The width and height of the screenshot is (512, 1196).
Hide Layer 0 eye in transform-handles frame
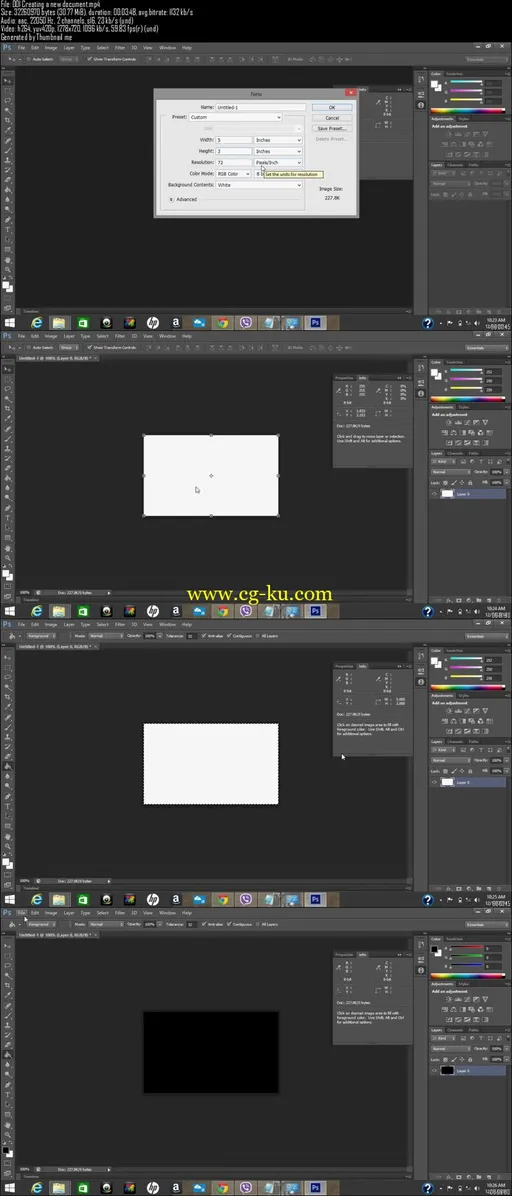coord(434,494)
